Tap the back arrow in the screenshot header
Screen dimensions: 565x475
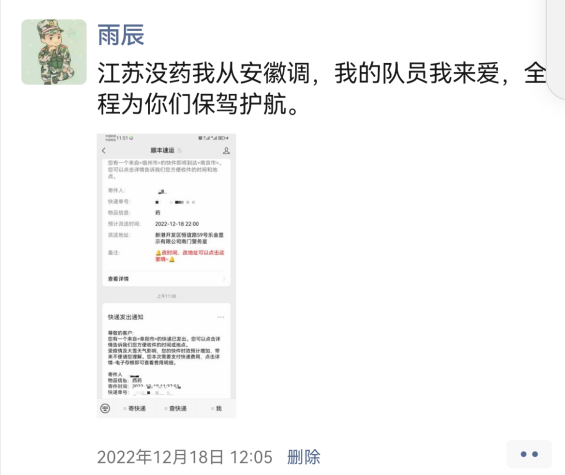coord(104,150)
